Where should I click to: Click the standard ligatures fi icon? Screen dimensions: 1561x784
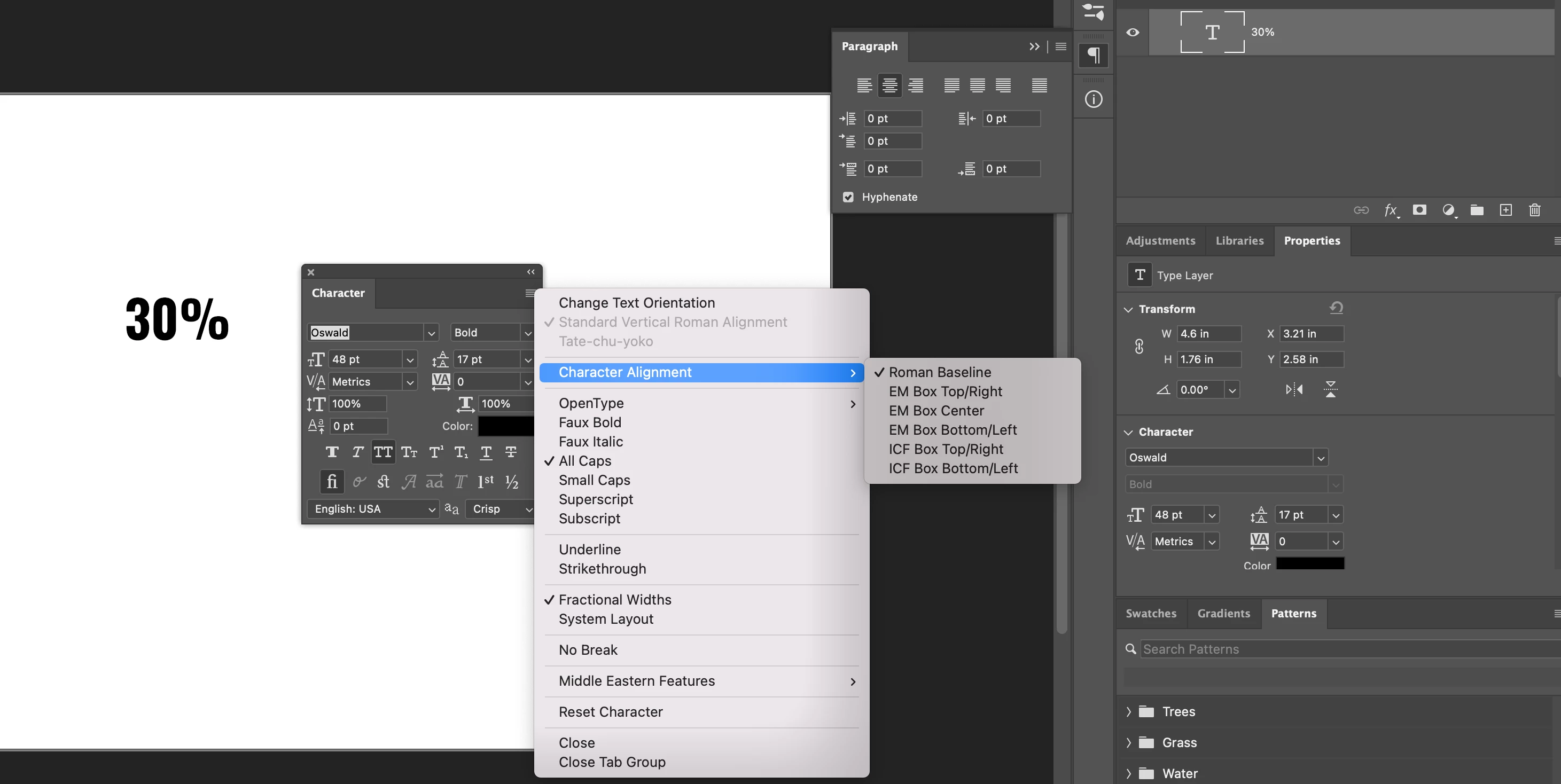(331, 482)
